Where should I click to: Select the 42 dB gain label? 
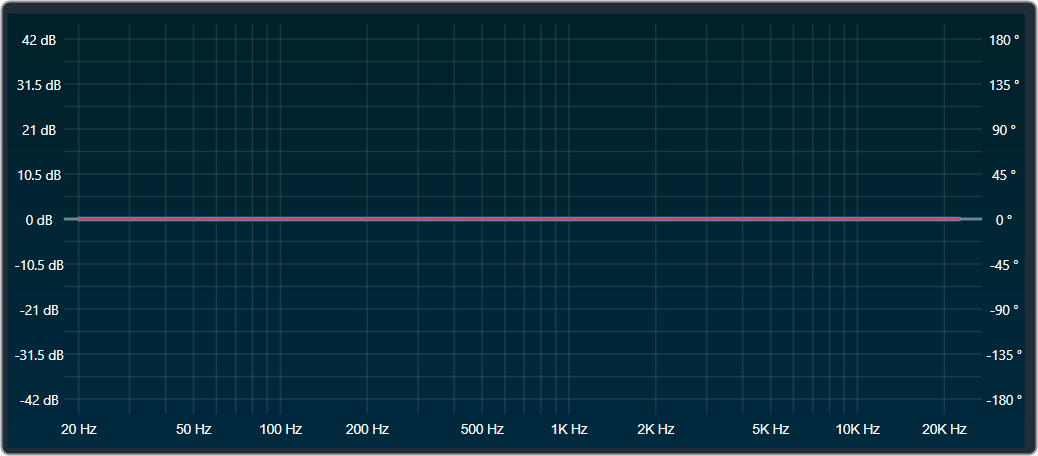(x=39, y=40)
